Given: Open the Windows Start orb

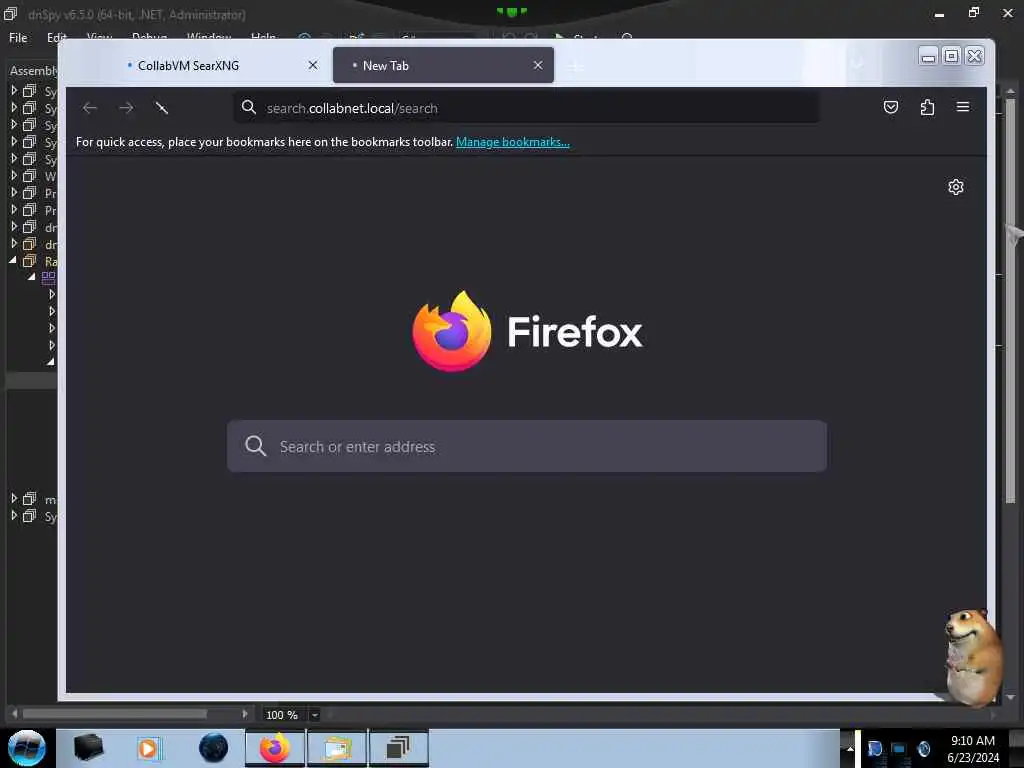Looking at the screenshot, I should pyautogui.click(x=27, y=748).
